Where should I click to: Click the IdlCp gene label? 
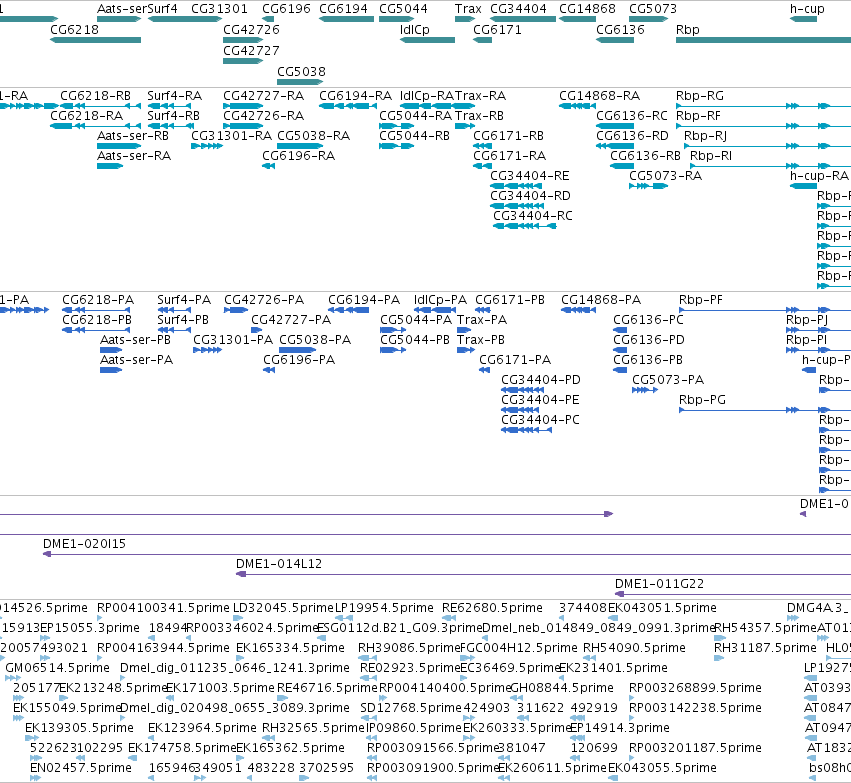(x=415, y=30)
